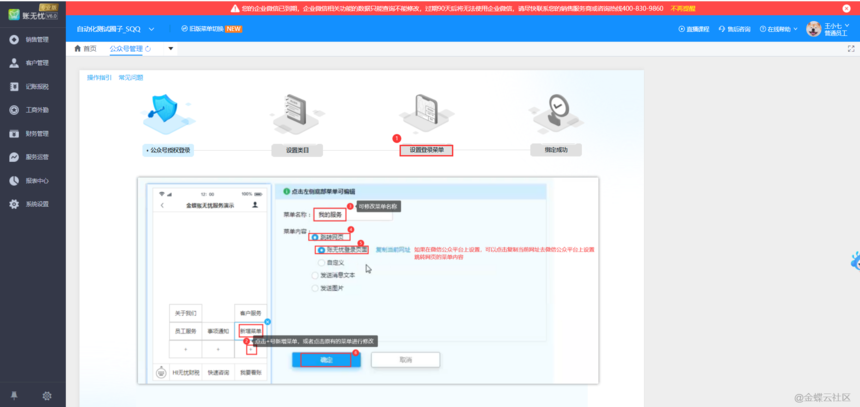Select the 自定义 radio button
This screenshot has height=407, width=860.
(321, 263)
